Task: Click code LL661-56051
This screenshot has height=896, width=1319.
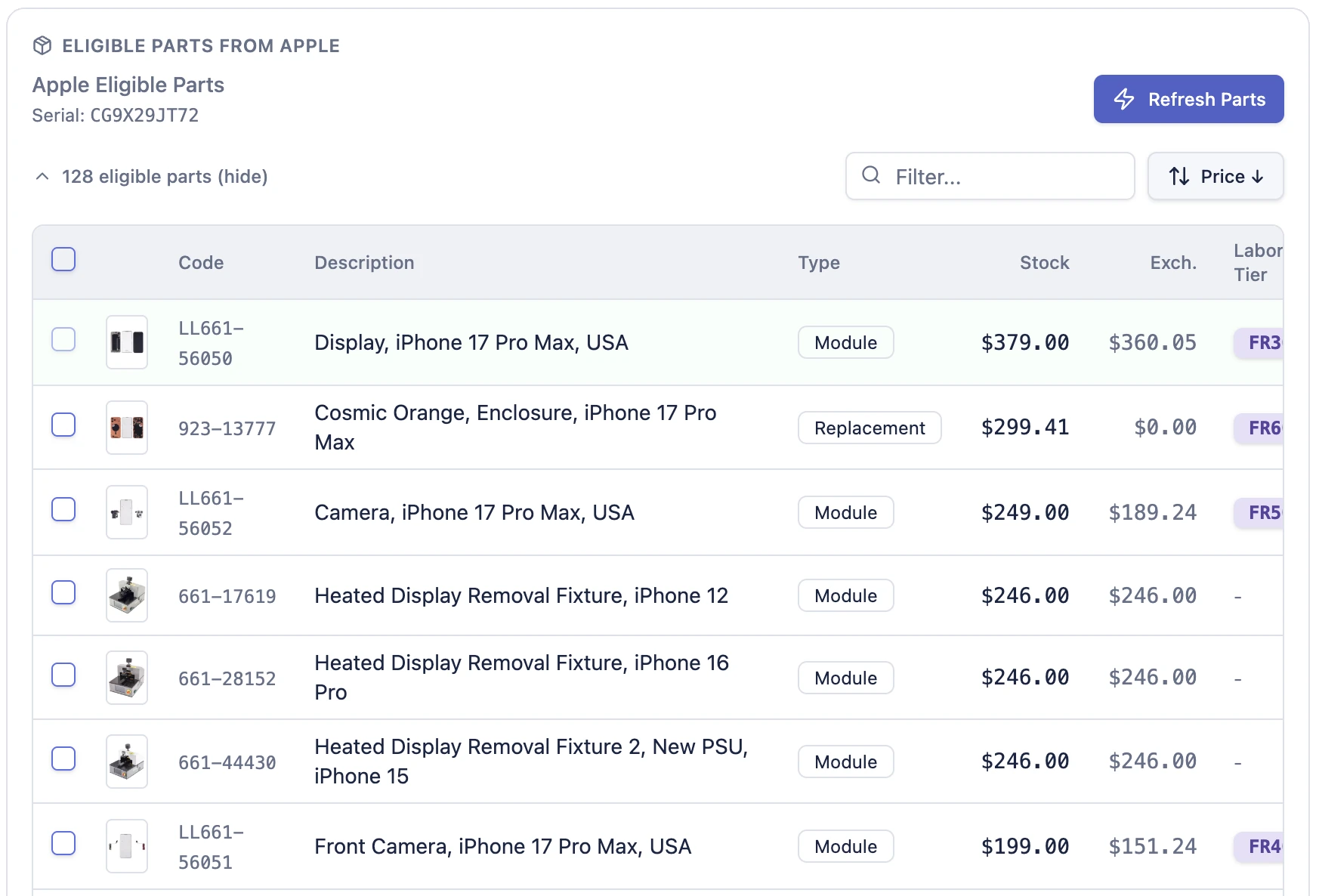Action: [x=211, y=847]
